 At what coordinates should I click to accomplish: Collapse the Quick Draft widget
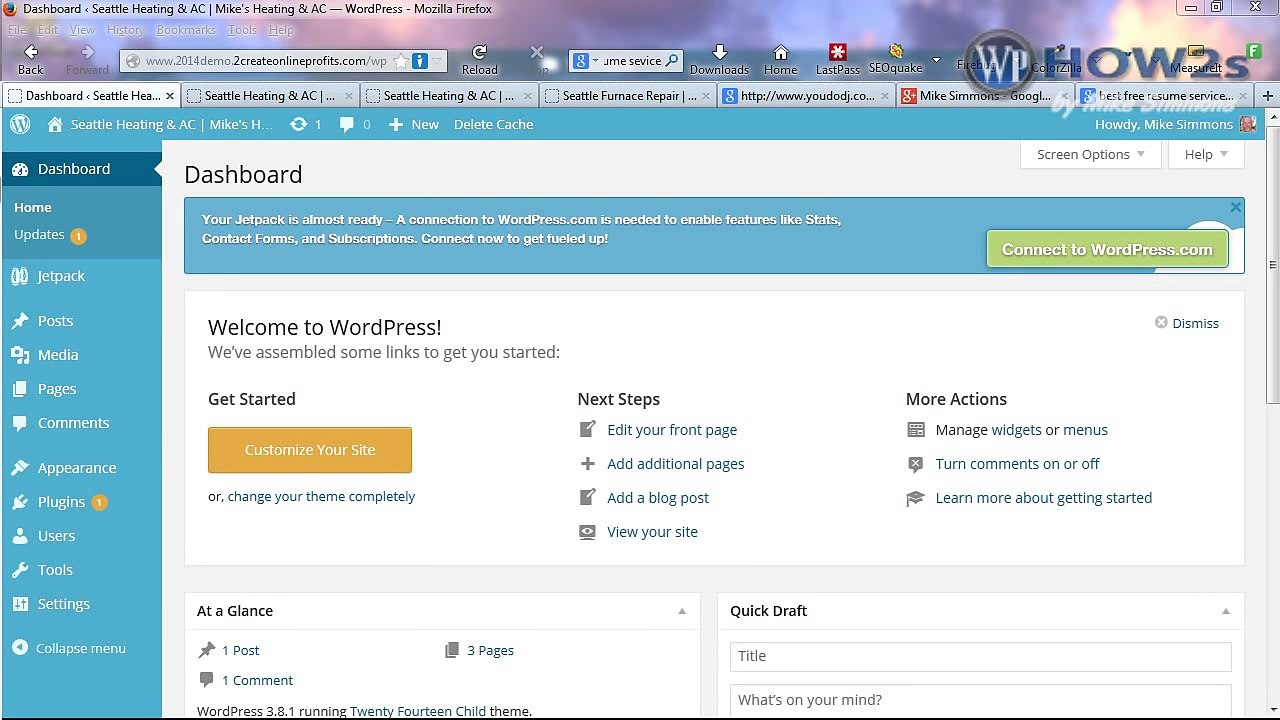click(x=1225, y=611)
